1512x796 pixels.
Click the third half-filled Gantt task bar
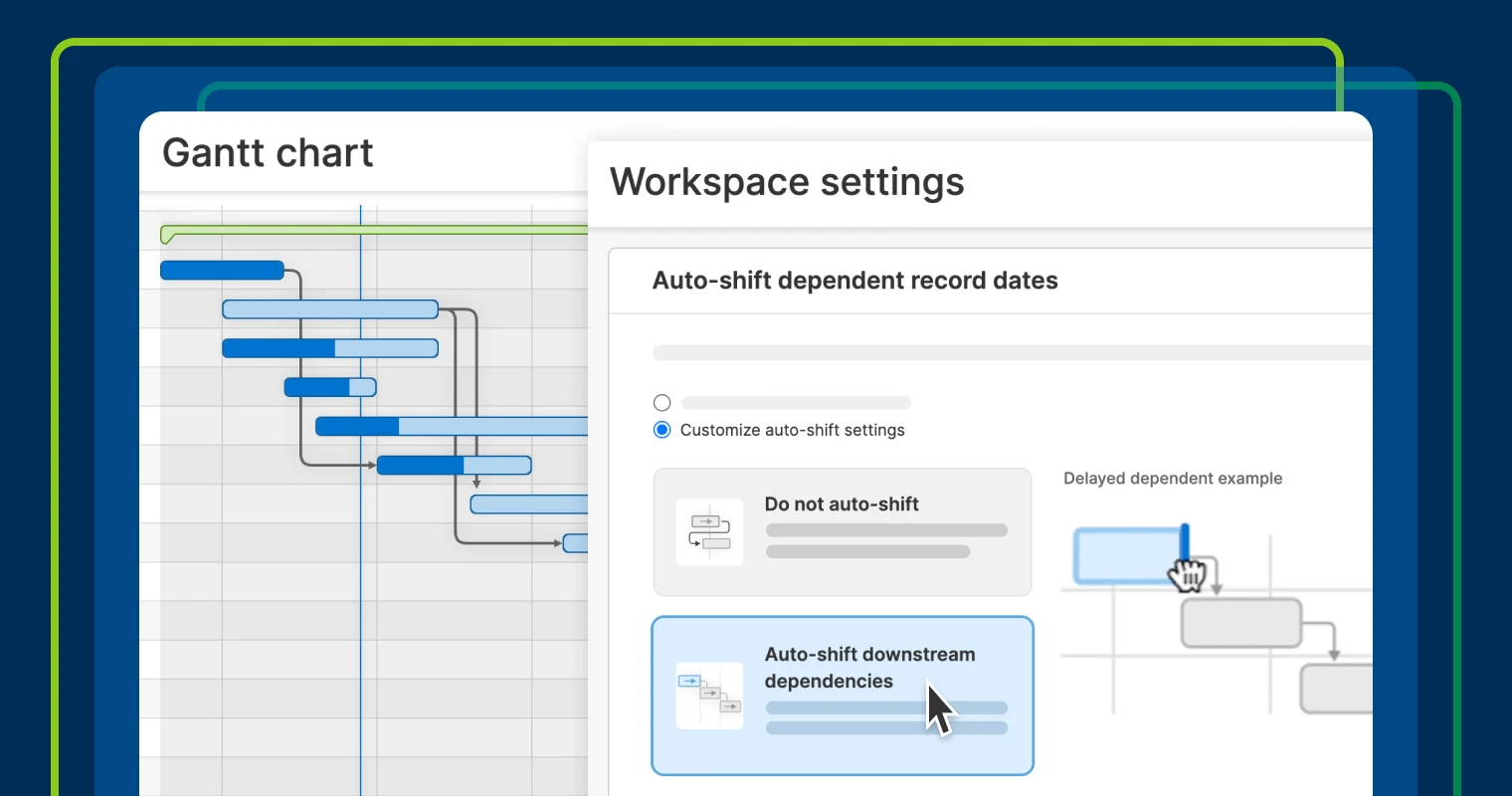tap(330, 348)
